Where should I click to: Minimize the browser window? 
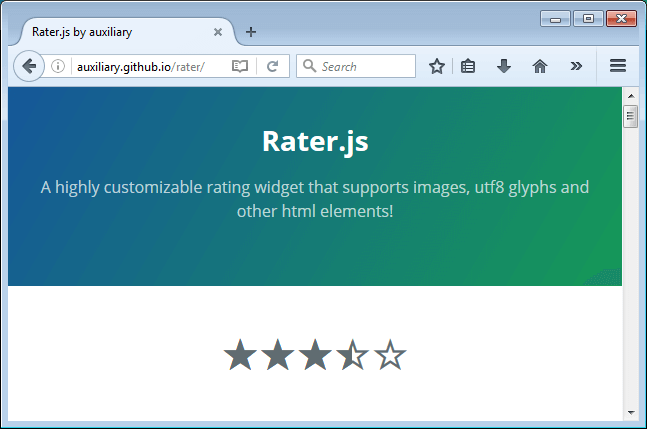555,19
